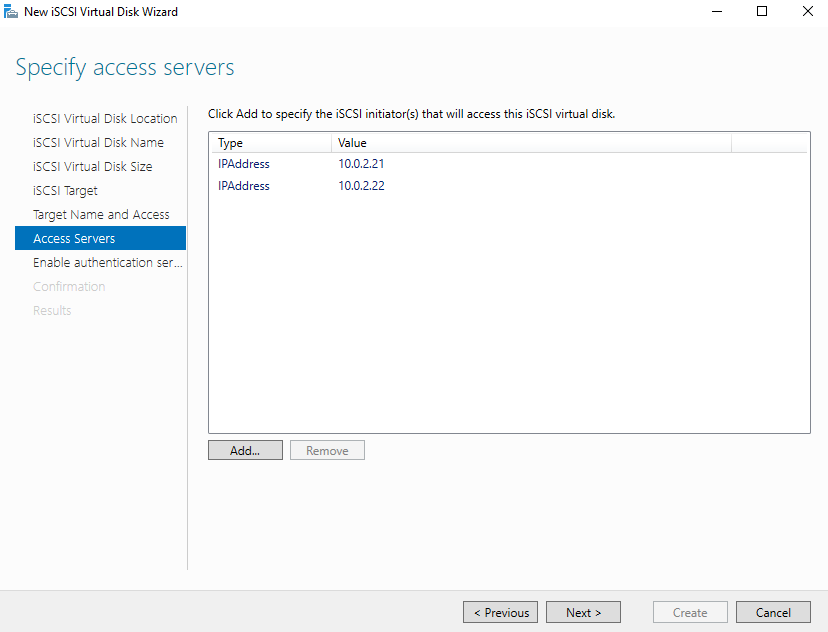Click the Remove button
Image resolution: width=828 pixels, height=632 pixels.
coord(327,450)
